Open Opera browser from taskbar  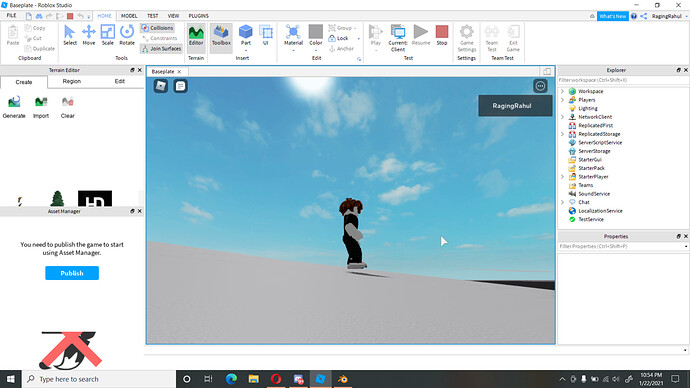coord(276,379)
